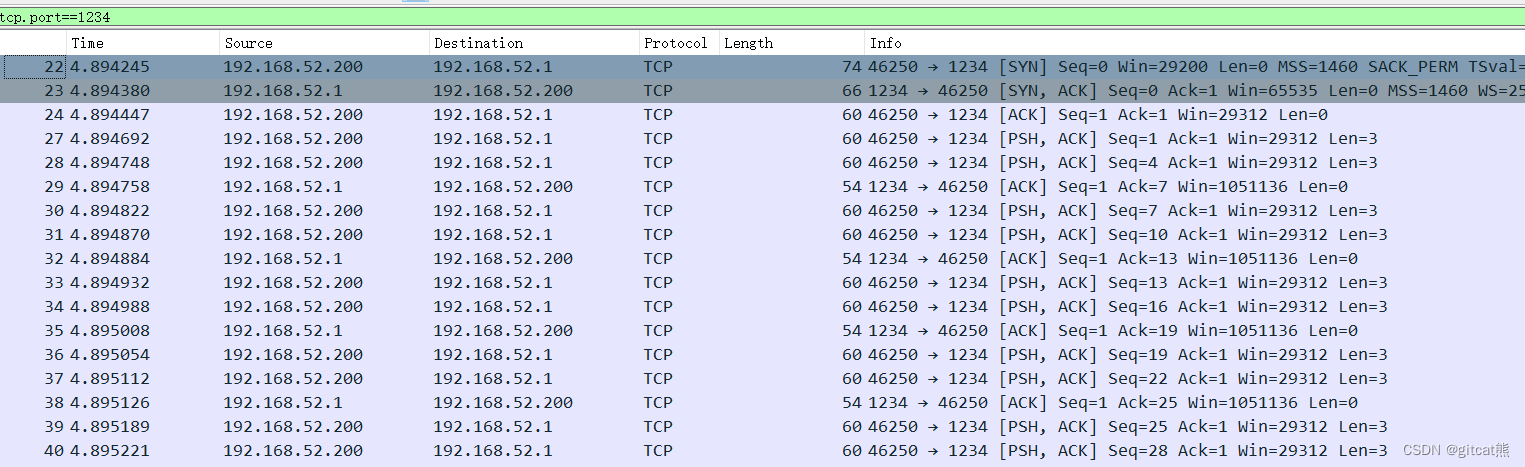The width and height of the screenshot is (1525, 467).
Task: Click the time value 4.895221
Action: 110,451
